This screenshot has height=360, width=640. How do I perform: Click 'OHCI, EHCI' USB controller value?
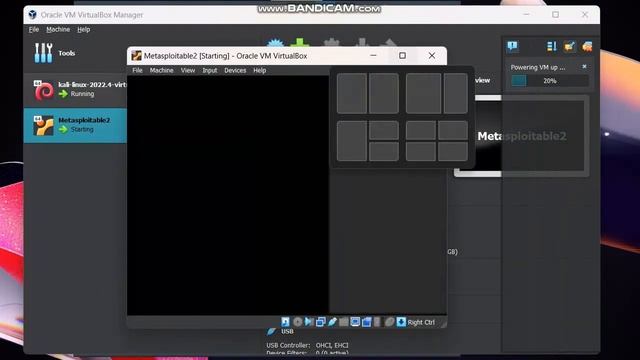tap(332, 345)
